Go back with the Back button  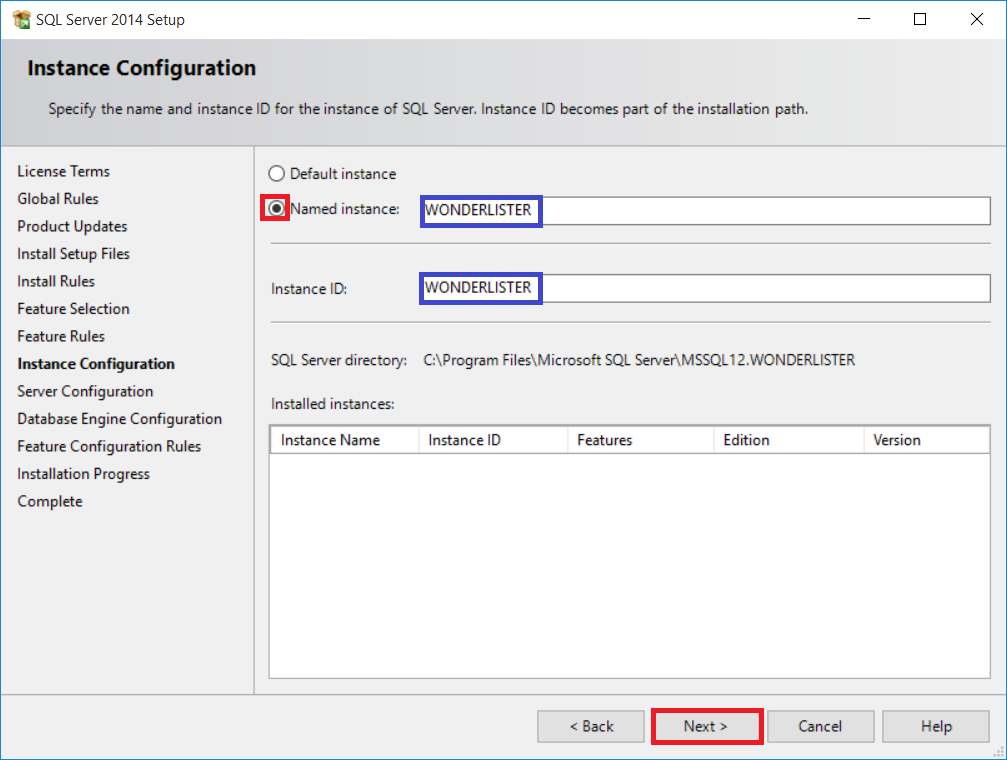tap(591, 726)
